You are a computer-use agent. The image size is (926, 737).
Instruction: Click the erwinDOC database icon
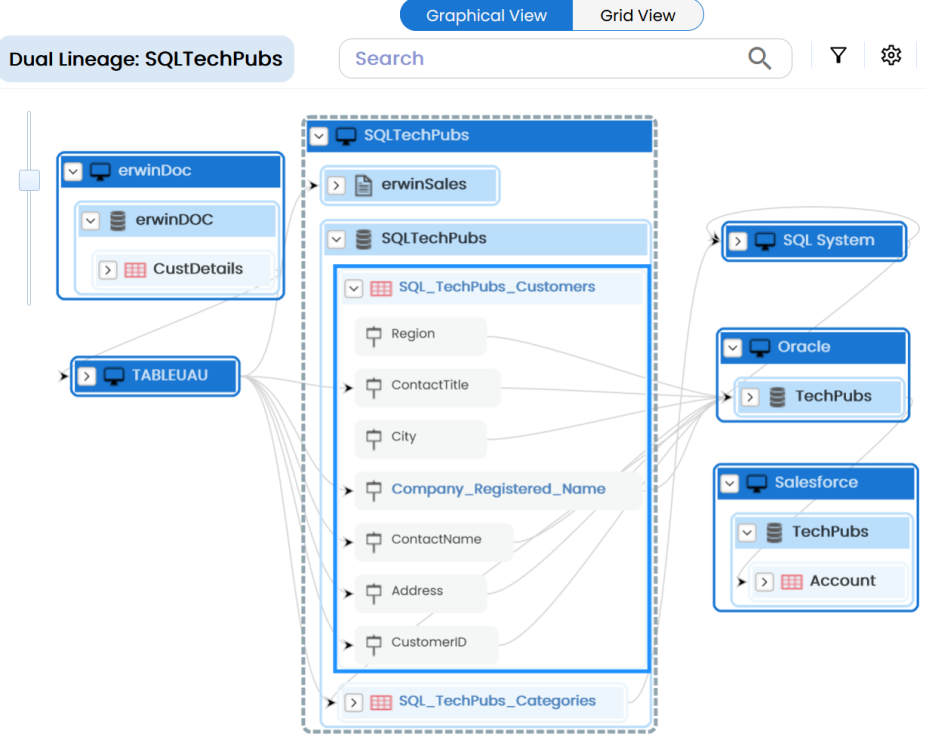coord(118,221)
